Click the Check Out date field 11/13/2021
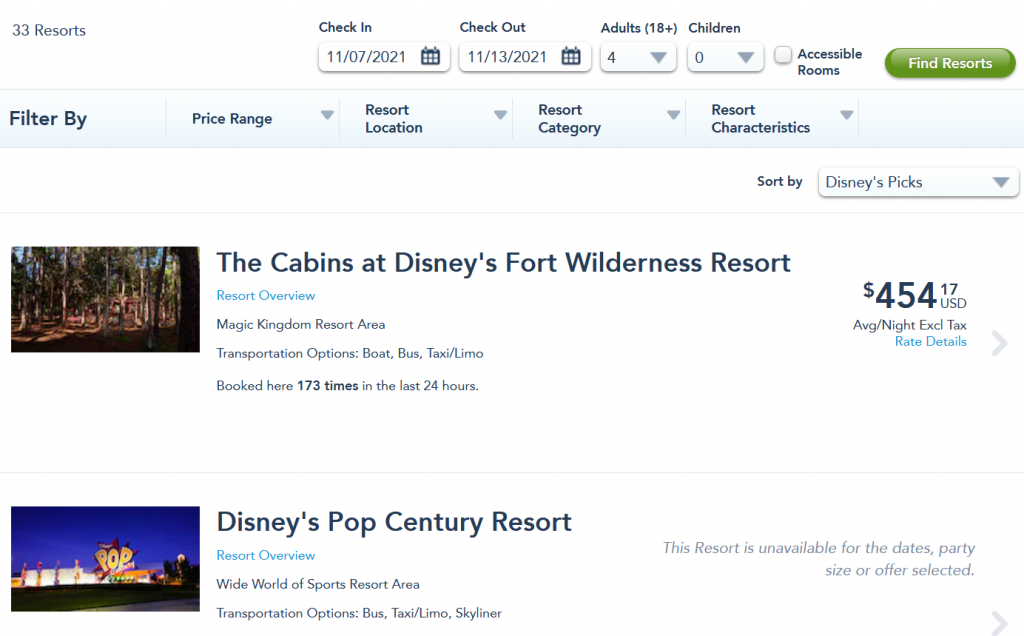Viewport: 1024px width, 636px height. tap(524, 57)
